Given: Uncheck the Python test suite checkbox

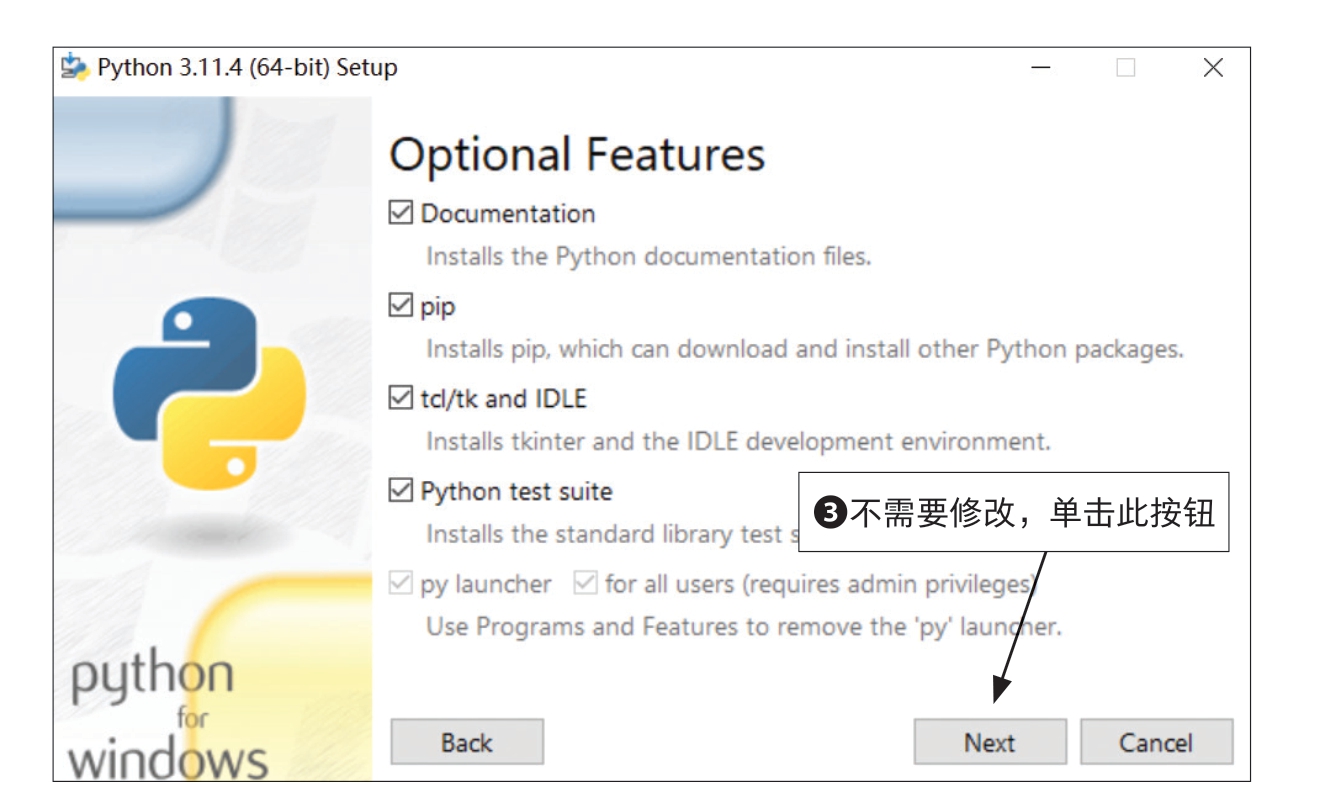Looking at the screenshot, I should click(401, 491).
